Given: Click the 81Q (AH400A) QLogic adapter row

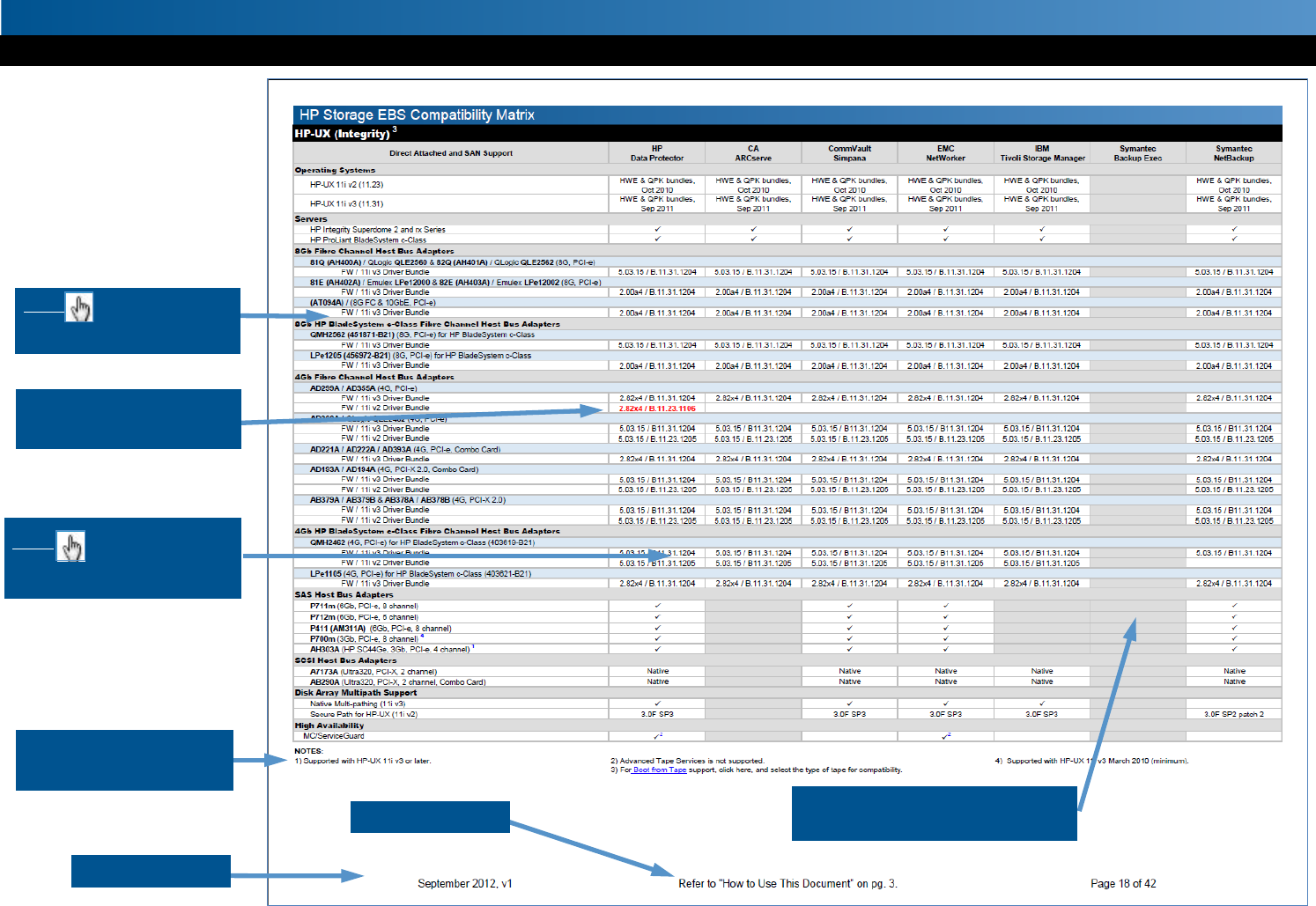Looking at the screenshot, I should tap(452, 261).
